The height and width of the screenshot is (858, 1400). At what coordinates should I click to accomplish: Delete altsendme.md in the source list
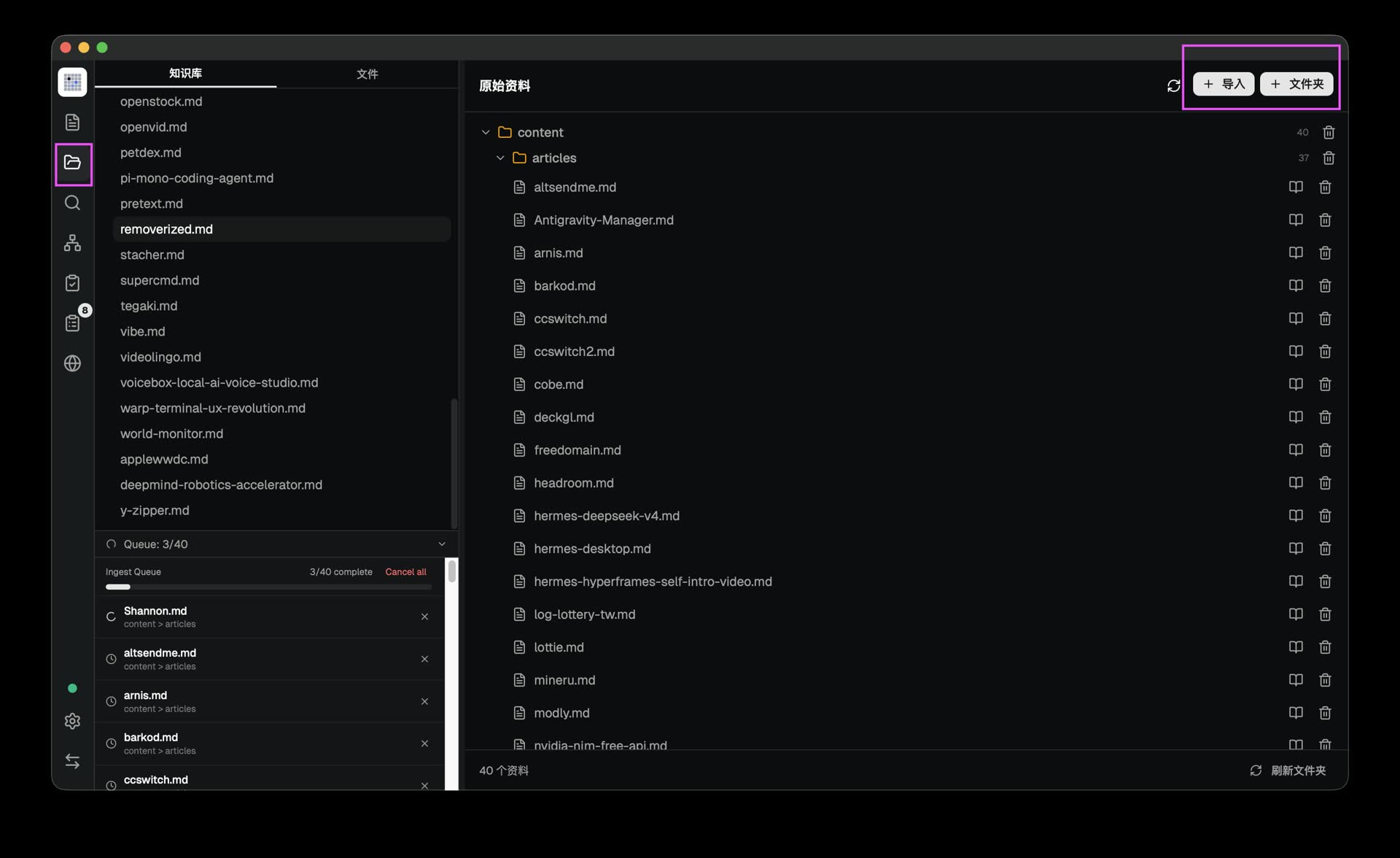pos(1325,187)
